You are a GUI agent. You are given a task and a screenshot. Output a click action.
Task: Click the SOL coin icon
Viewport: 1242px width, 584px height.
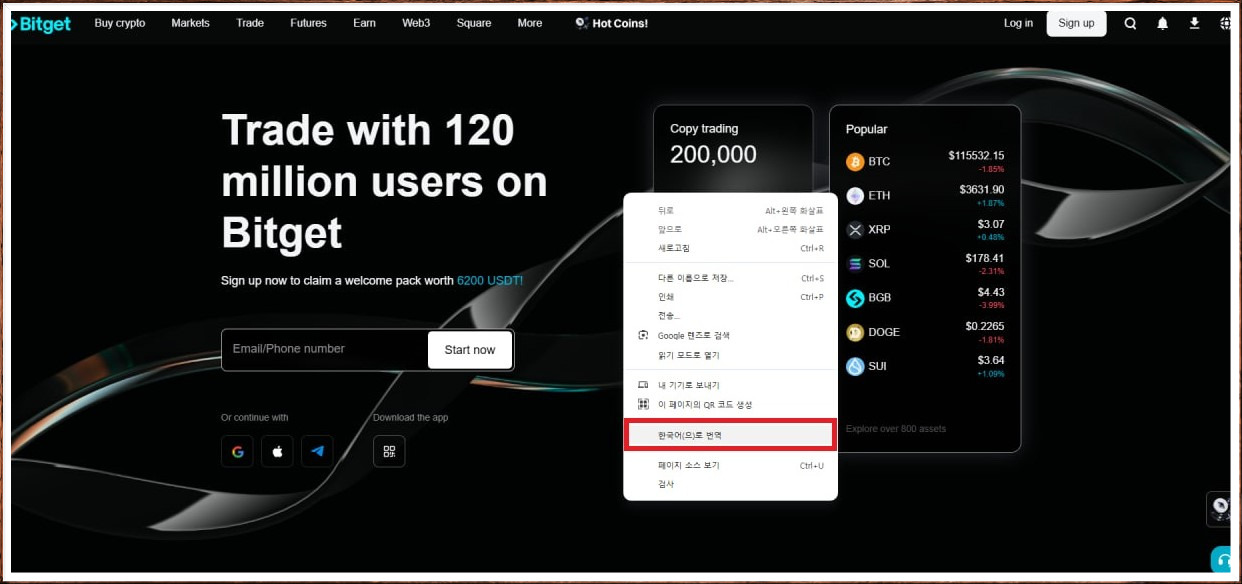click(855, 264)
